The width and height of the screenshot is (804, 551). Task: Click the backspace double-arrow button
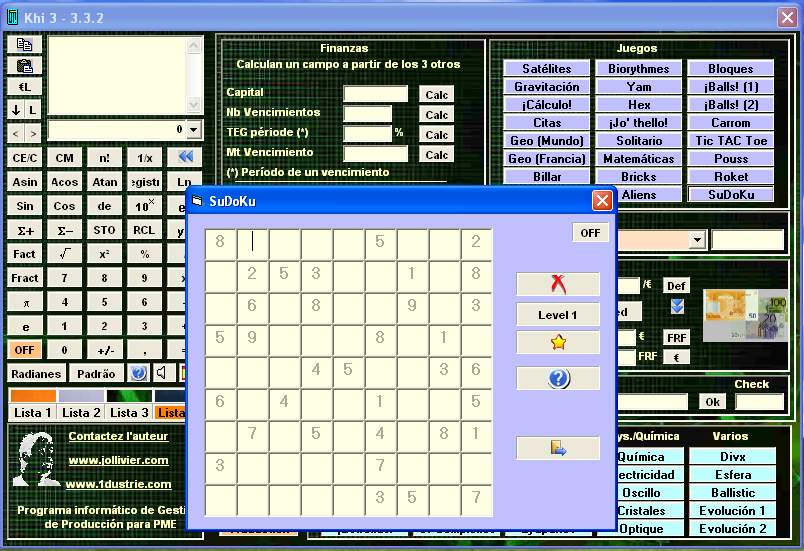pos(185,157)
